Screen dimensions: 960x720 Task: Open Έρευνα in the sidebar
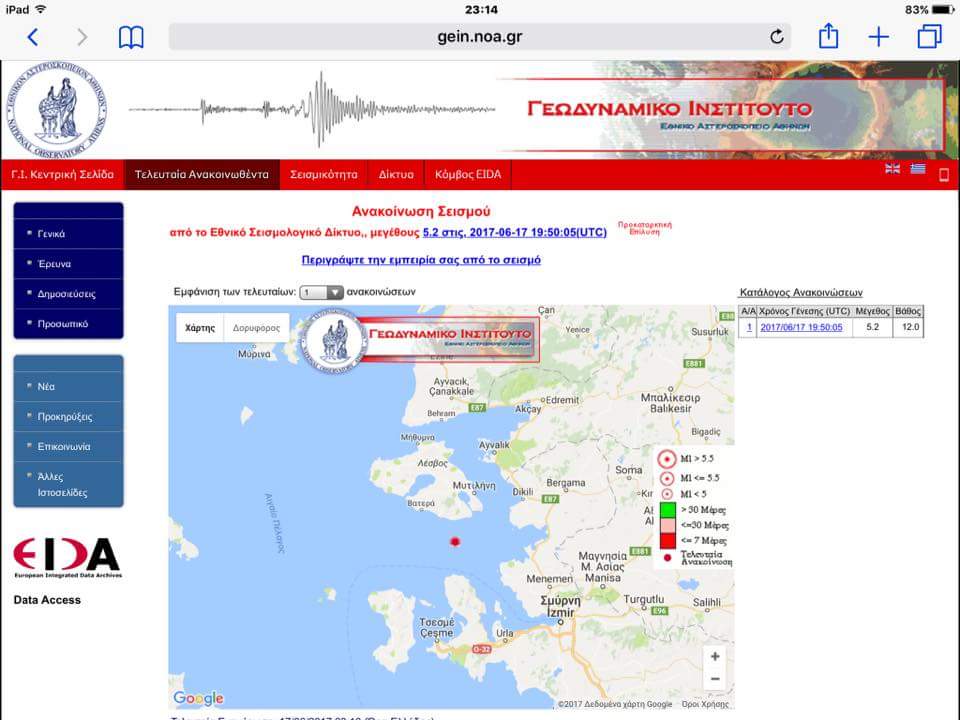[x=69, y=264]
